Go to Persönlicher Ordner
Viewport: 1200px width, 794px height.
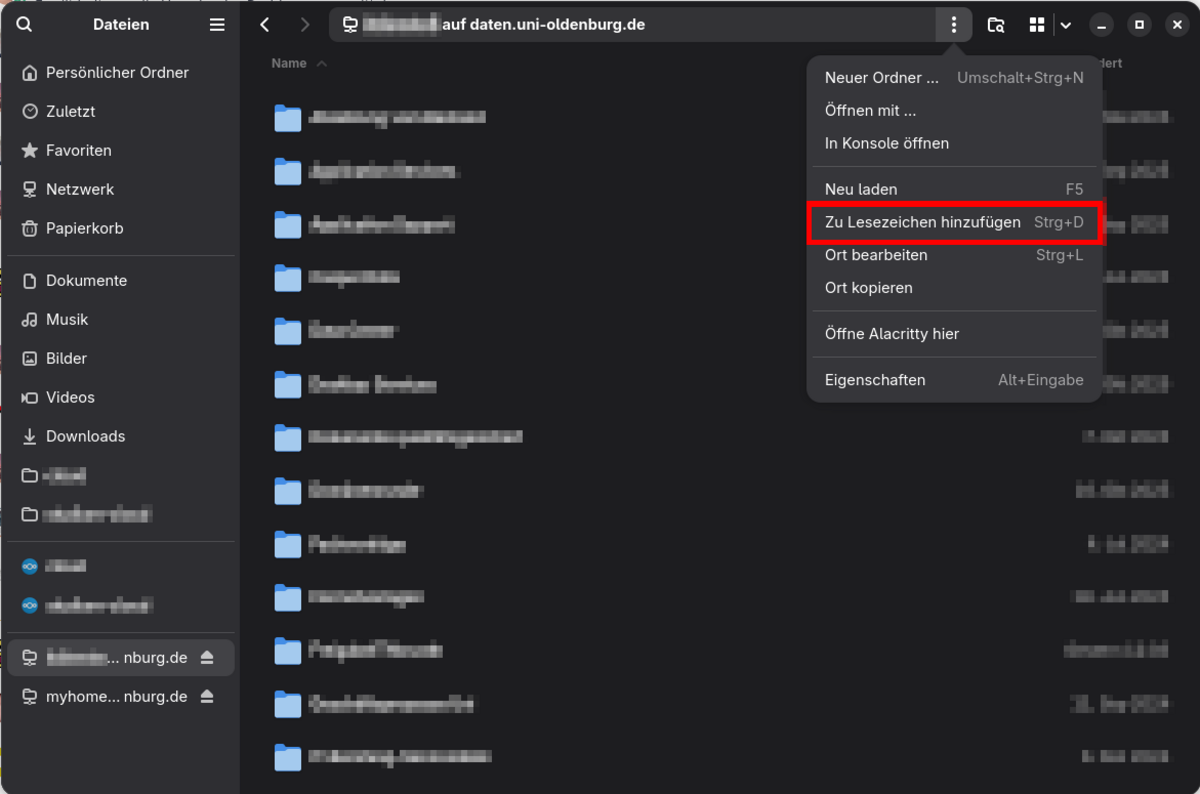(x=117, y=72)
